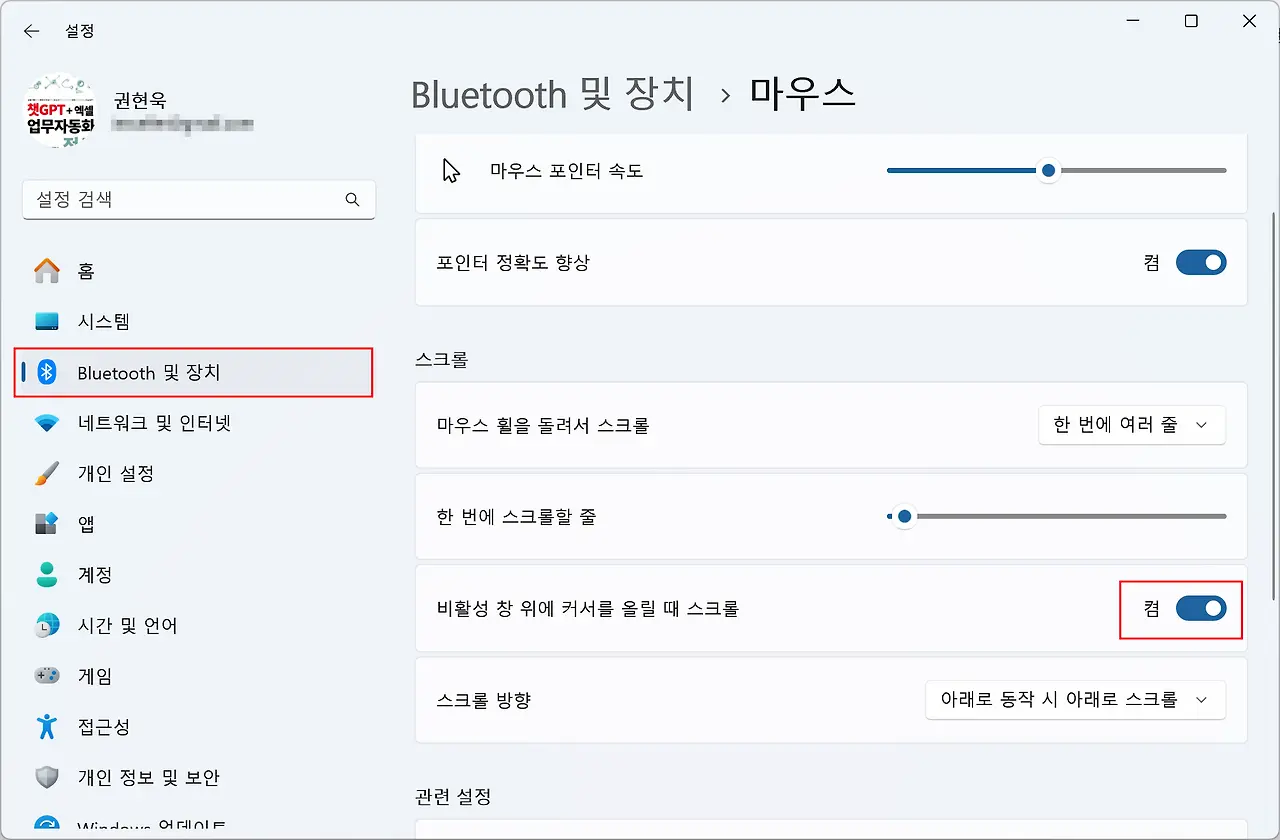
Task: Open 네트워크 및 인터넷 settings
Action: coord(47,422)
